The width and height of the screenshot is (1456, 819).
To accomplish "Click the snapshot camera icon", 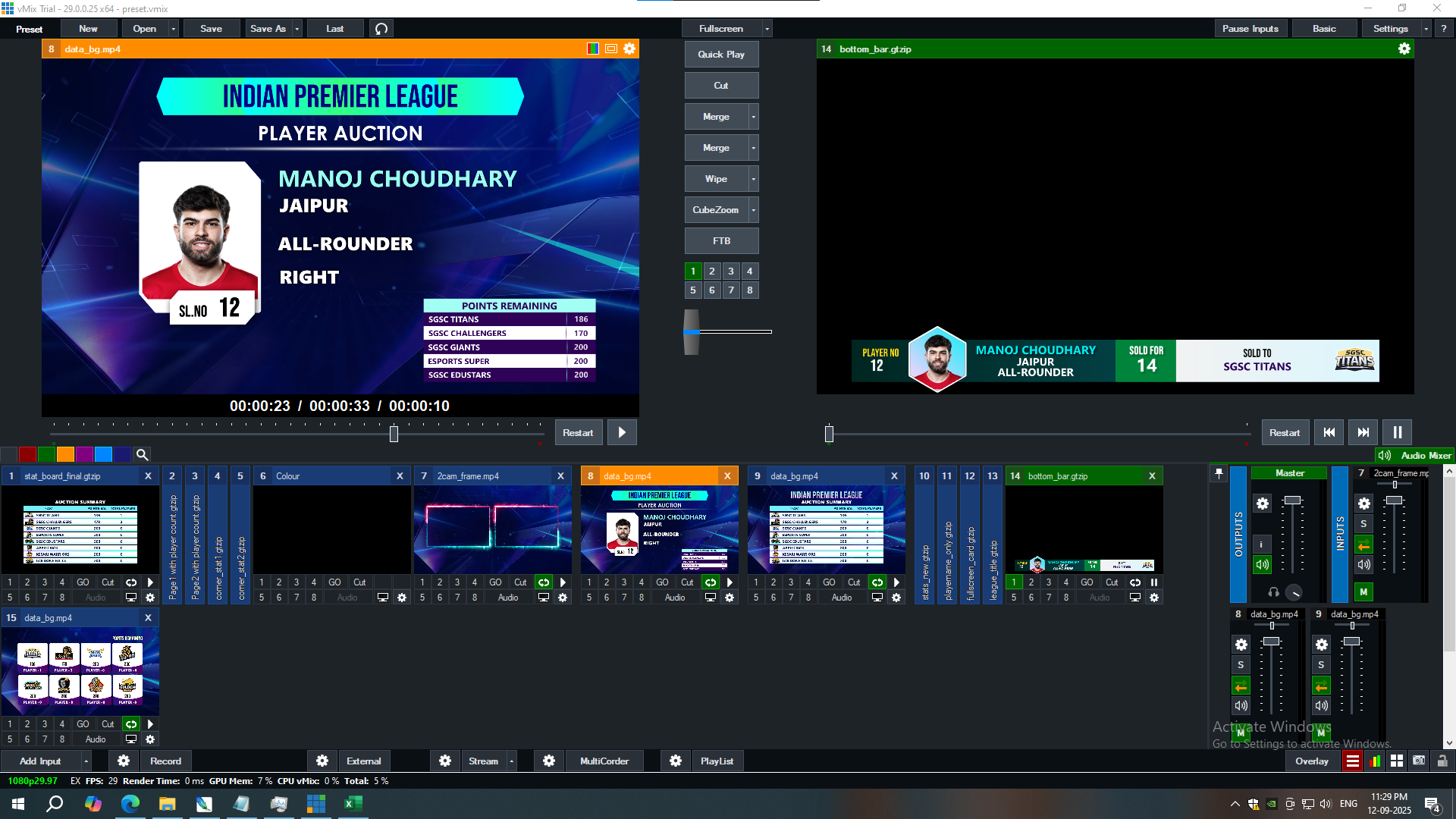I will pyautogui.click(x=1419, y=761).
